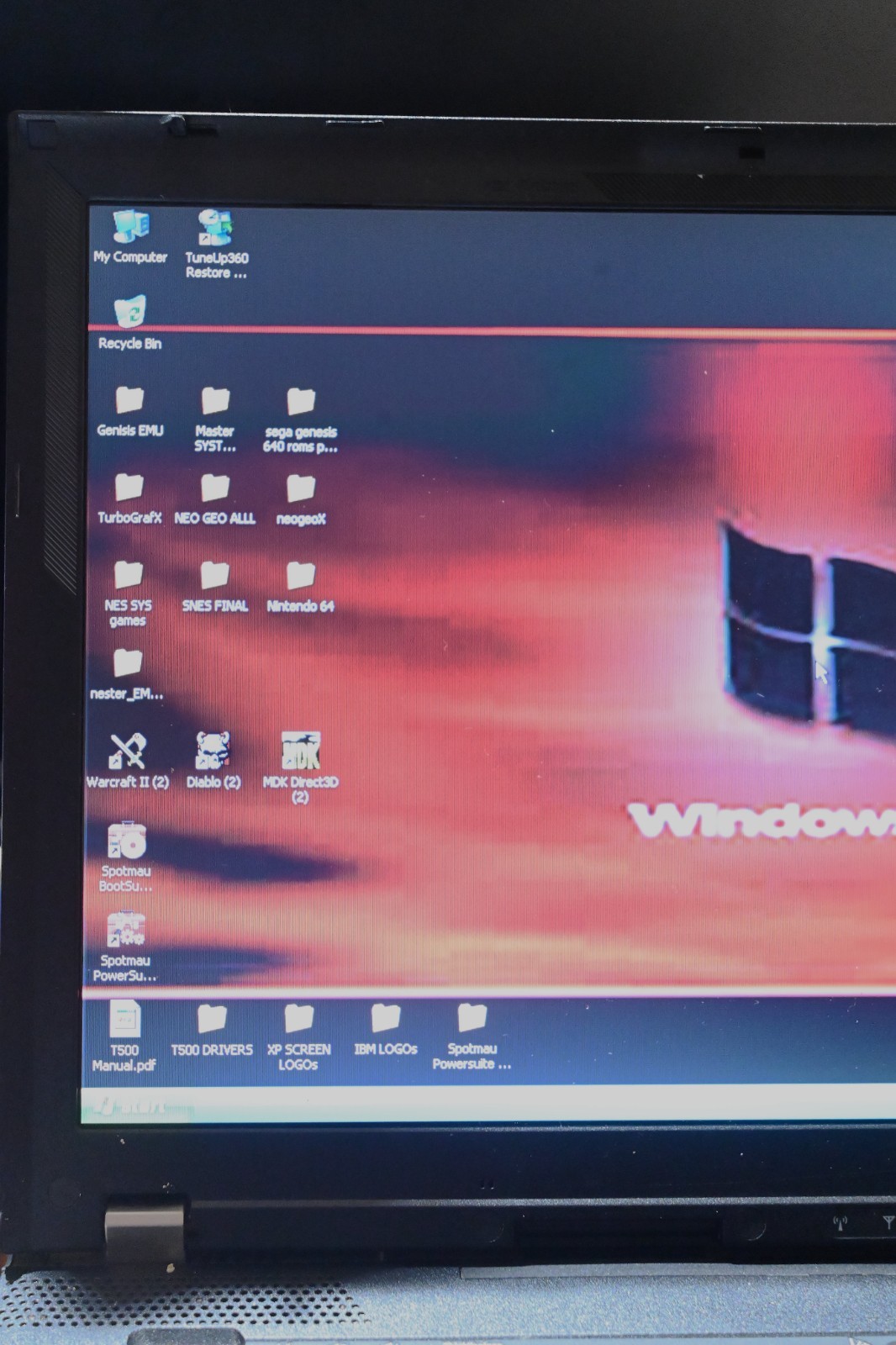The height and width of the screenshot is (1345, 896).
Task: Select the SNES FINAL folder
Action: (x=215, y=587)
